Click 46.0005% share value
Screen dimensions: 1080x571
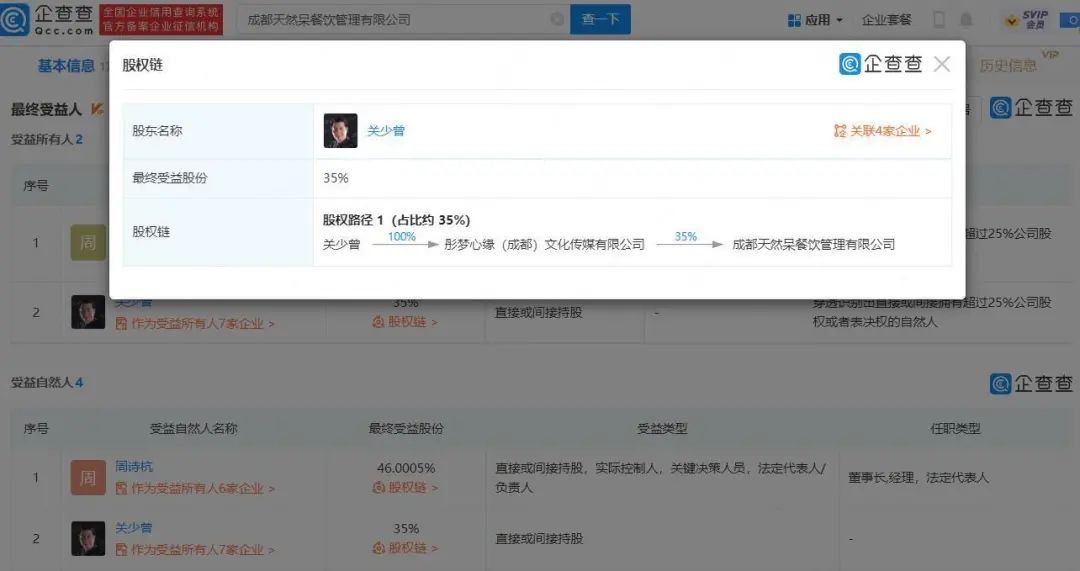406,468
